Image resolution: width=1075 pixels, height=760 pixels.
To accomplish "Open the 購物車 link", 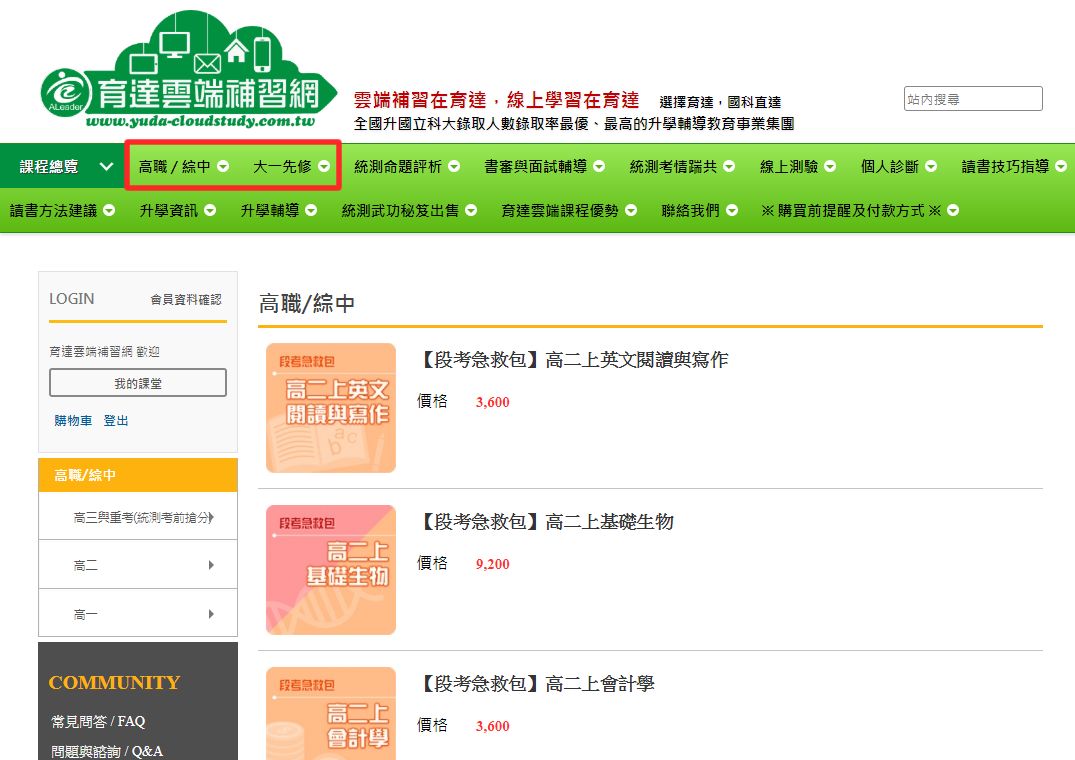I will coord(73,421).
